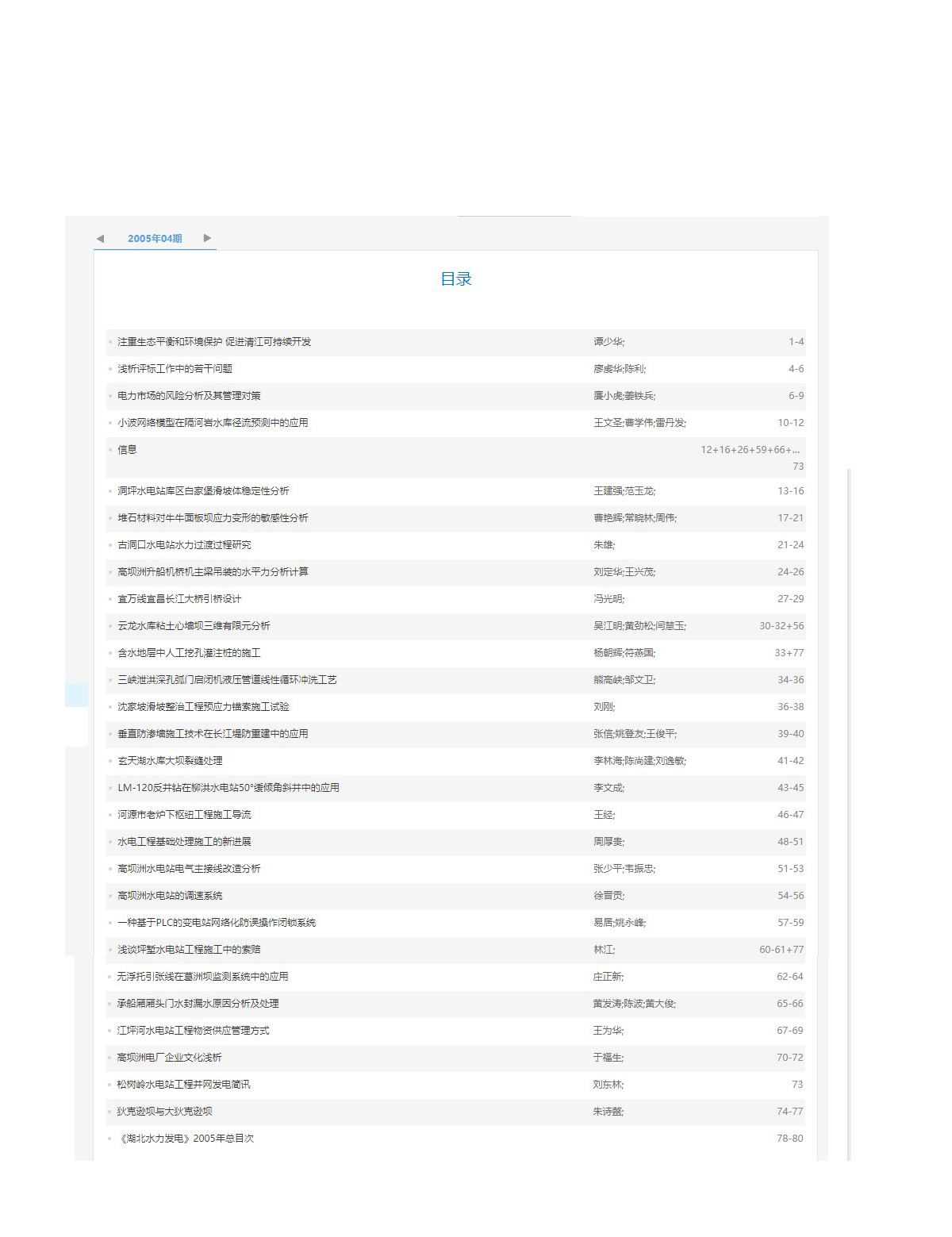Click authors 廉小虎;姜铁兵

[x=624, y=396]
